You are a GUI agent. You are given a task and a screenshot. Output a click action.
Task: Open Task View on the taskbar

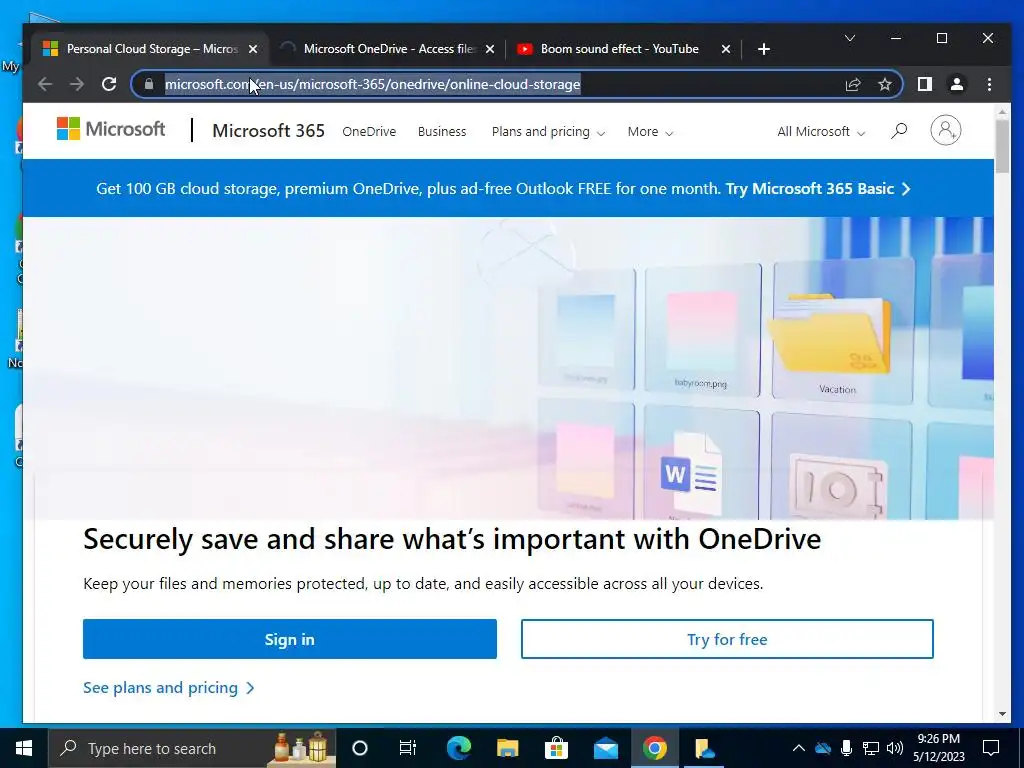coord(408,748)
